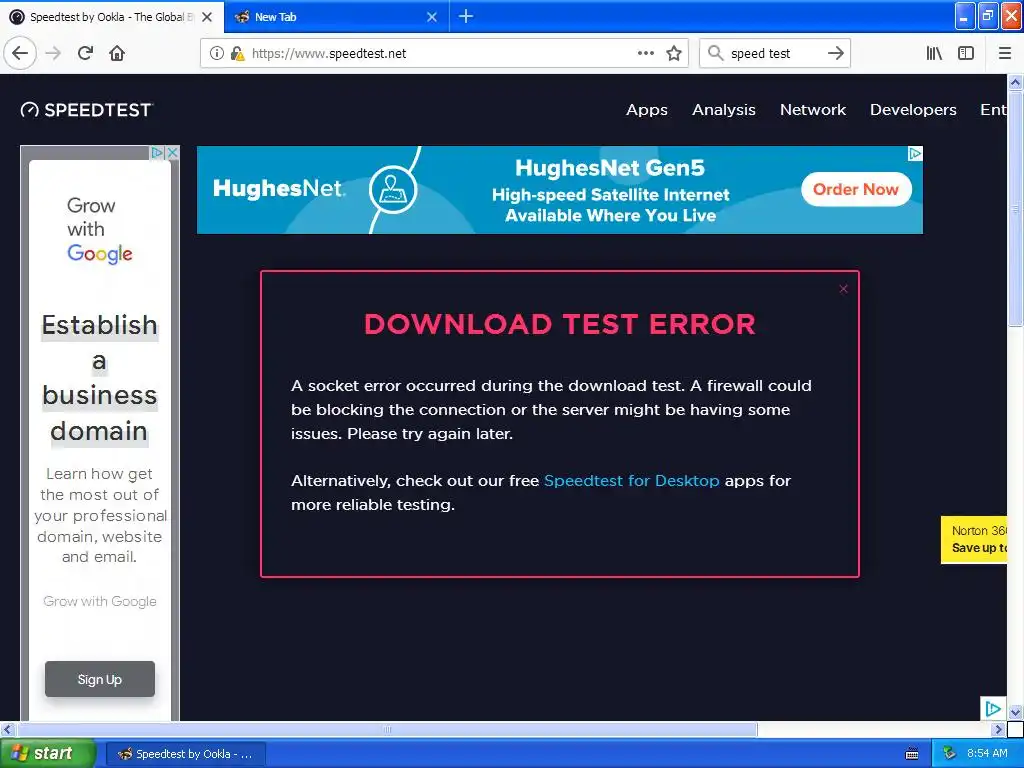
Task: Click the network tray icon near clock
Action: pos(949,754)
